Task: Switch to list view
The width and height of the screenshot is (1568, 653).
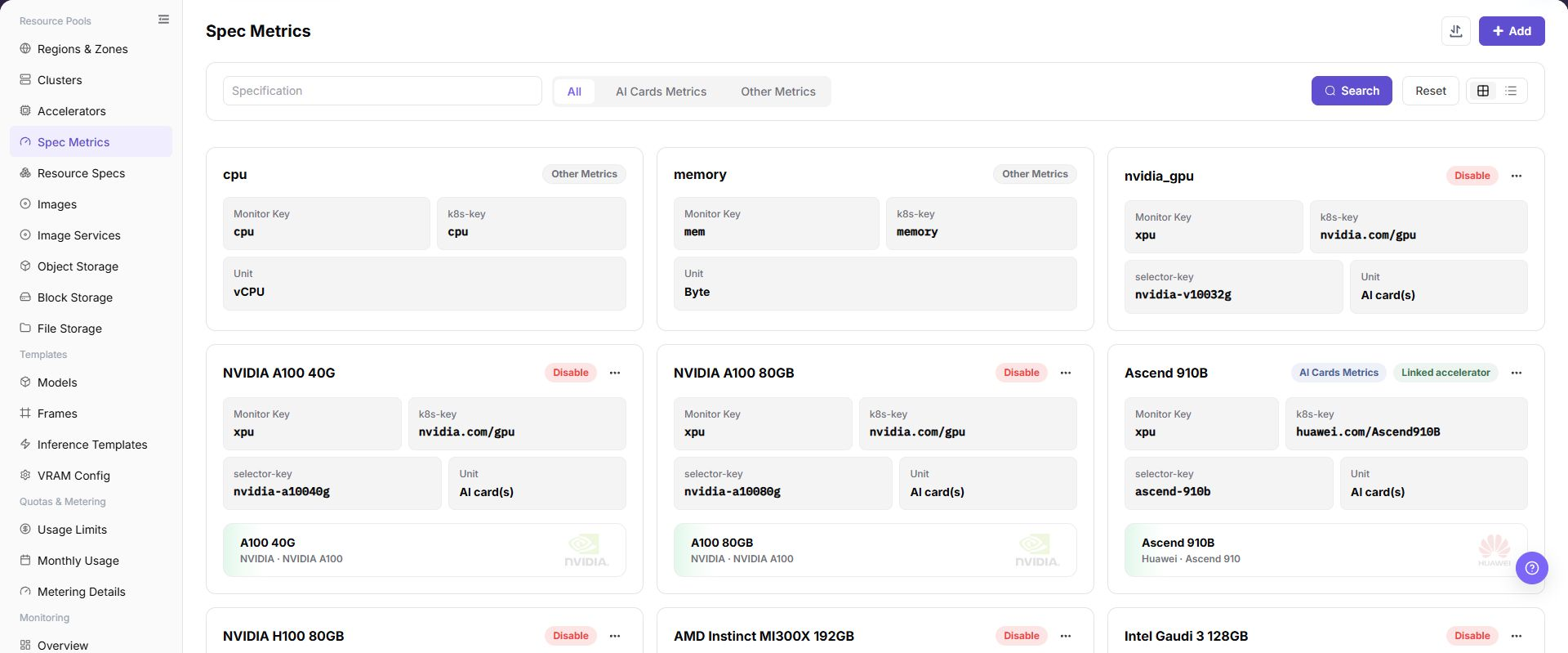Action: 1511,91
